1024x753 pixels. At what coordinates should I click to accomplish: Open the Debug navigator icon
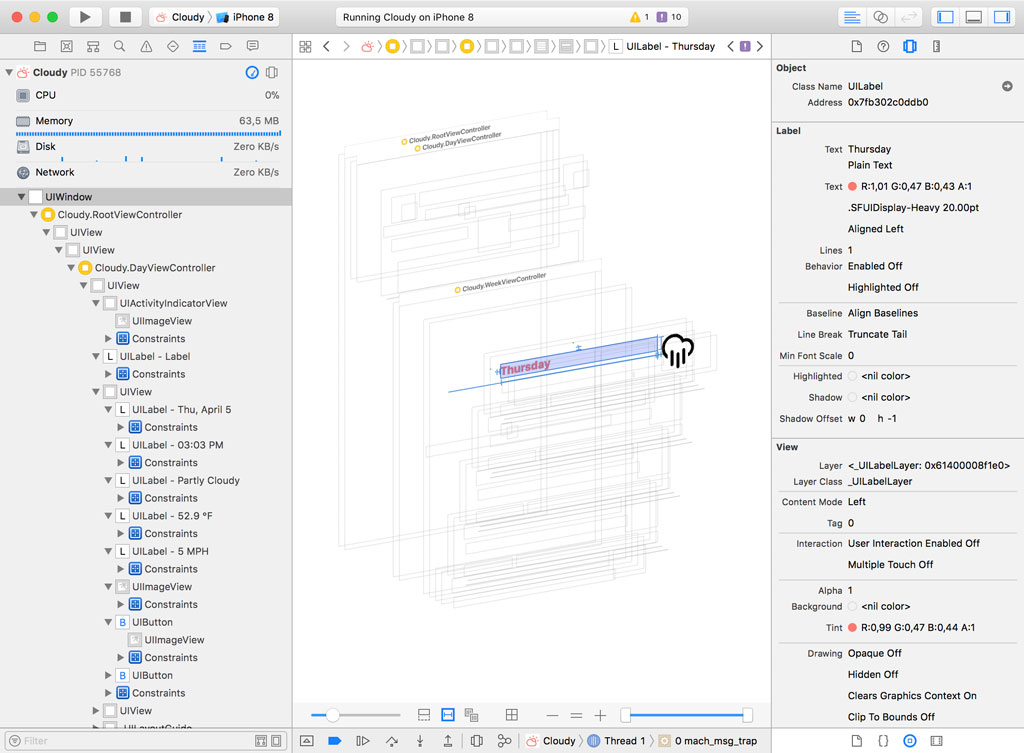click(200, 46)
